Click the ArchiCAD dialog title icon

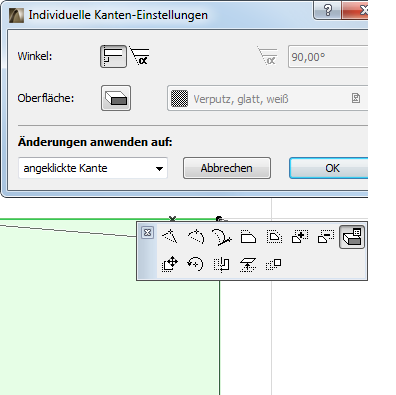16,15
